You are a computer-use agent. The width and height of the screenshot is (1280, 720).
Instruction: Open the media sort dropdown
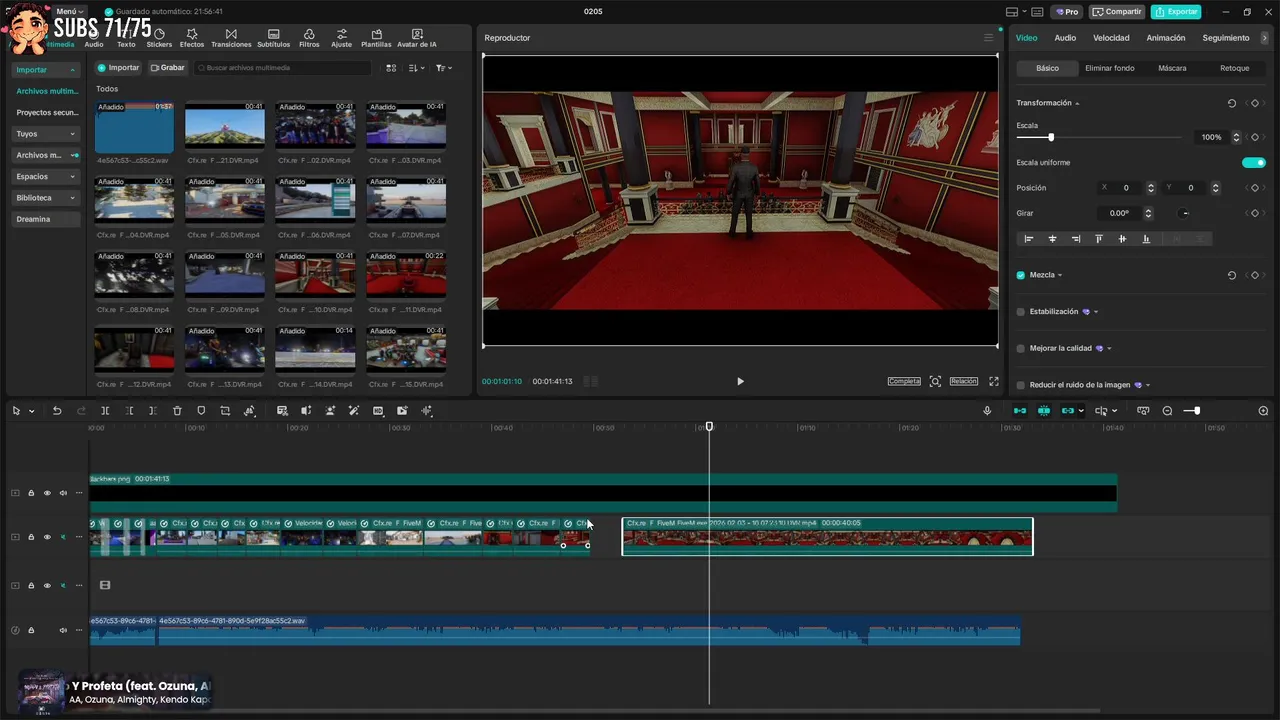(417, 68)
